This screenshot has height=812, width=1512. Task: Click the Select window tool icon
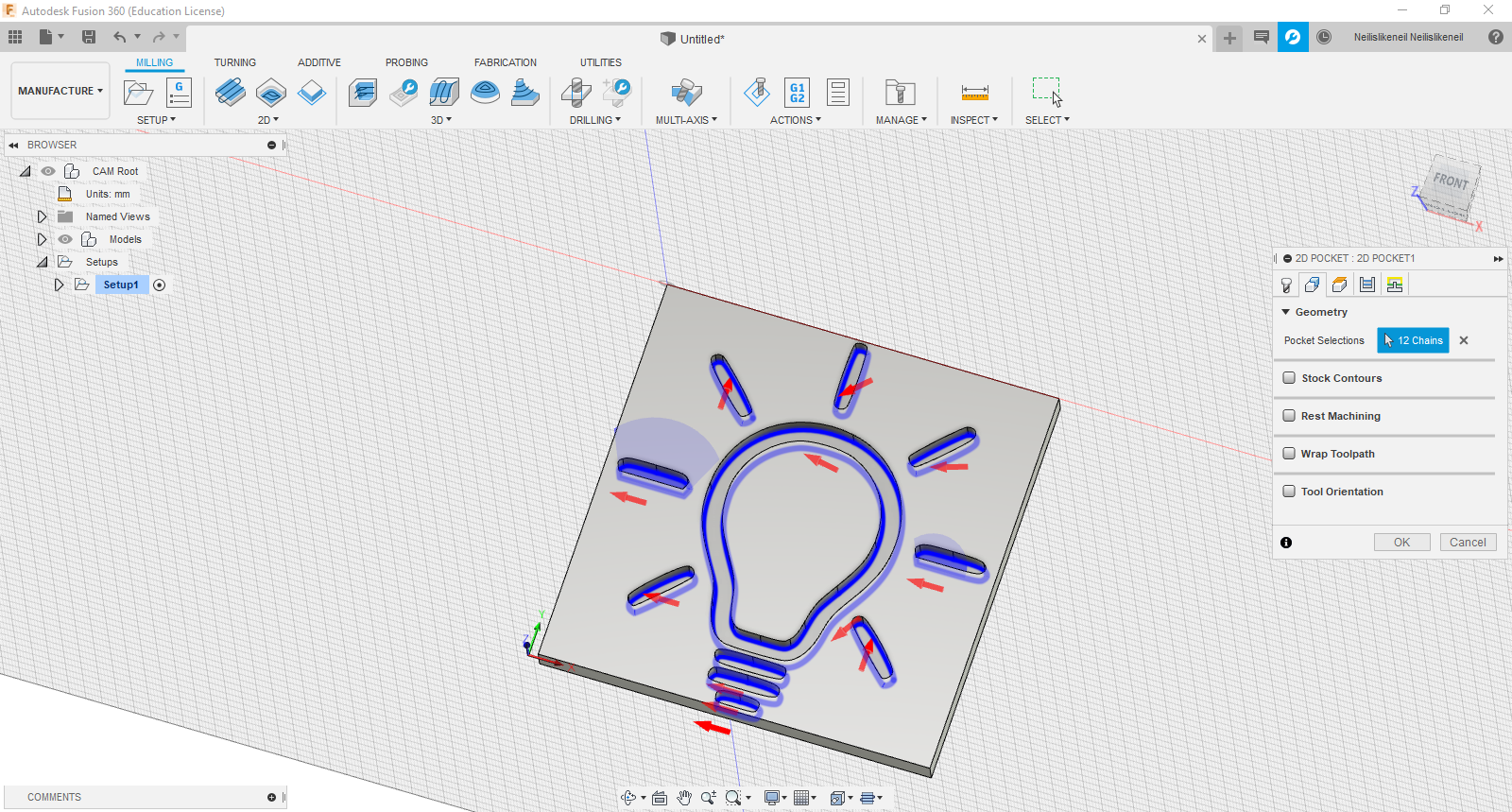pos(1047,93)
